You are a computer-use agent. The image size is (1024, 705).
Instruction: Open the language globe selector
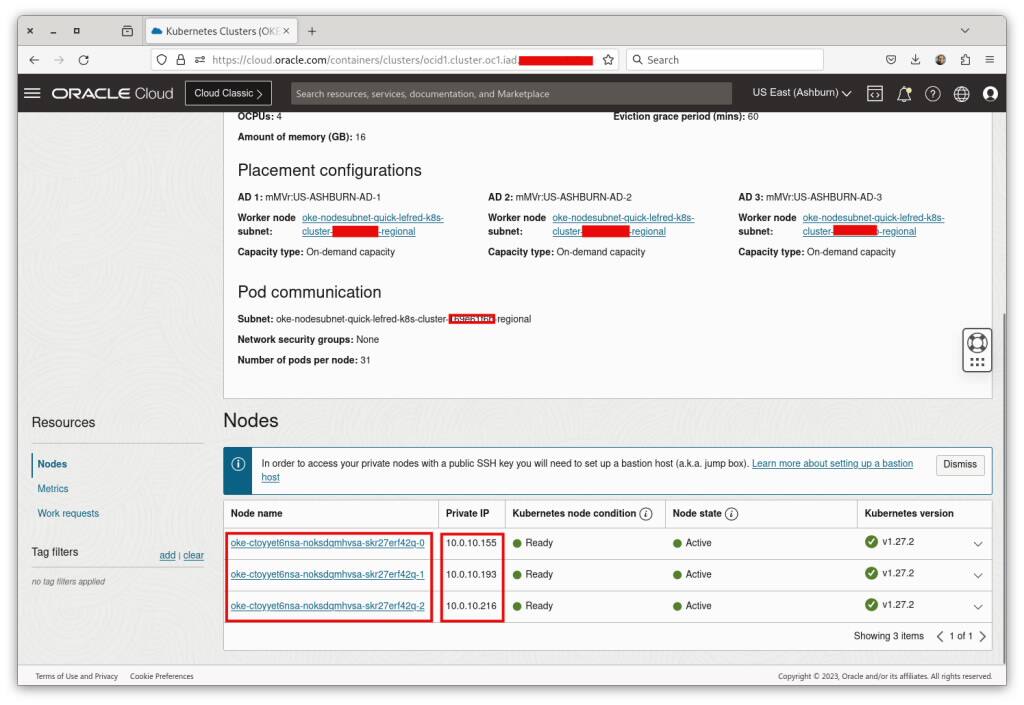coord(961,94)
